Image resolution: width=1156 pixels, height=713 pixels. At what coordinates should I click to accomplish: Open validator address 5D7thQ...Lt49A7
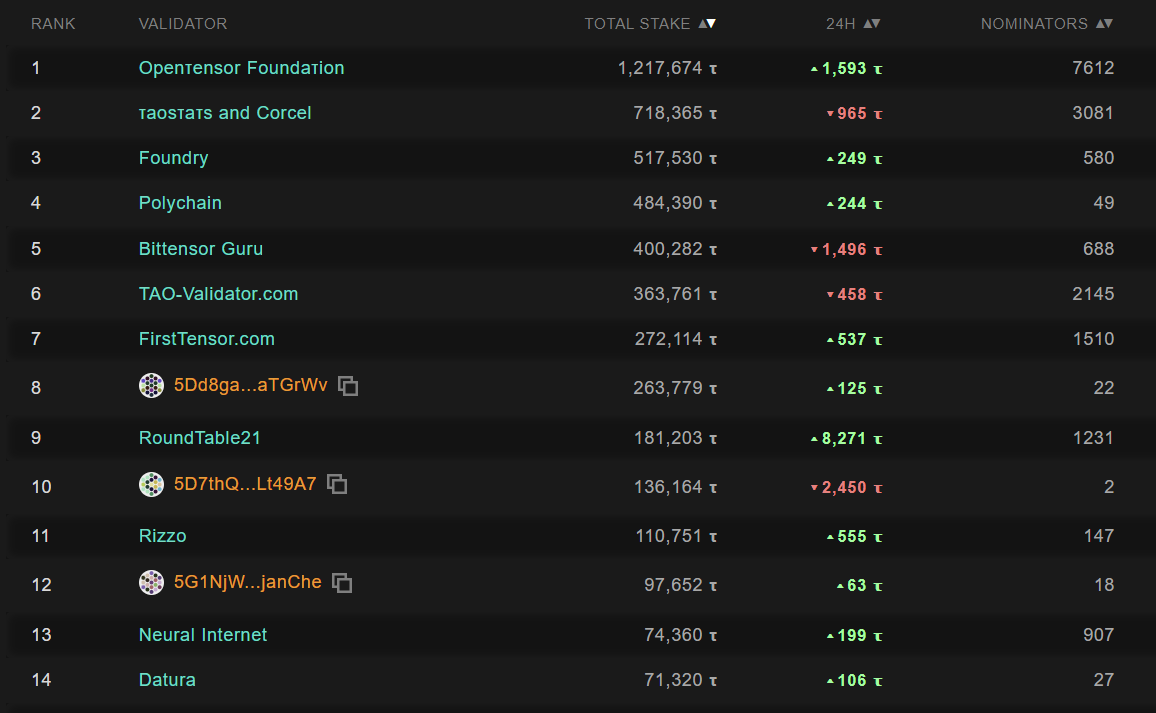coord(245,484)
